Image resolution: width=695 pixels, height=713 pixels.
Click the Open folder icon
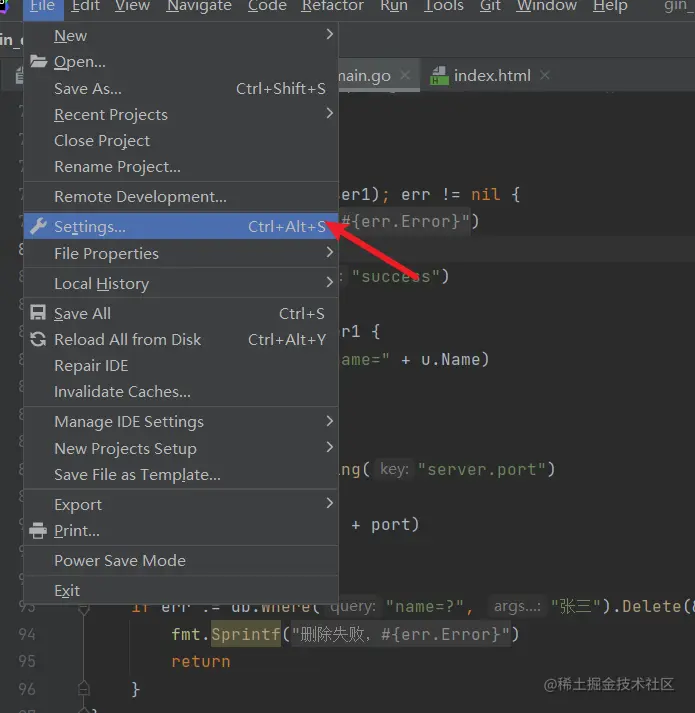point(39,61)
